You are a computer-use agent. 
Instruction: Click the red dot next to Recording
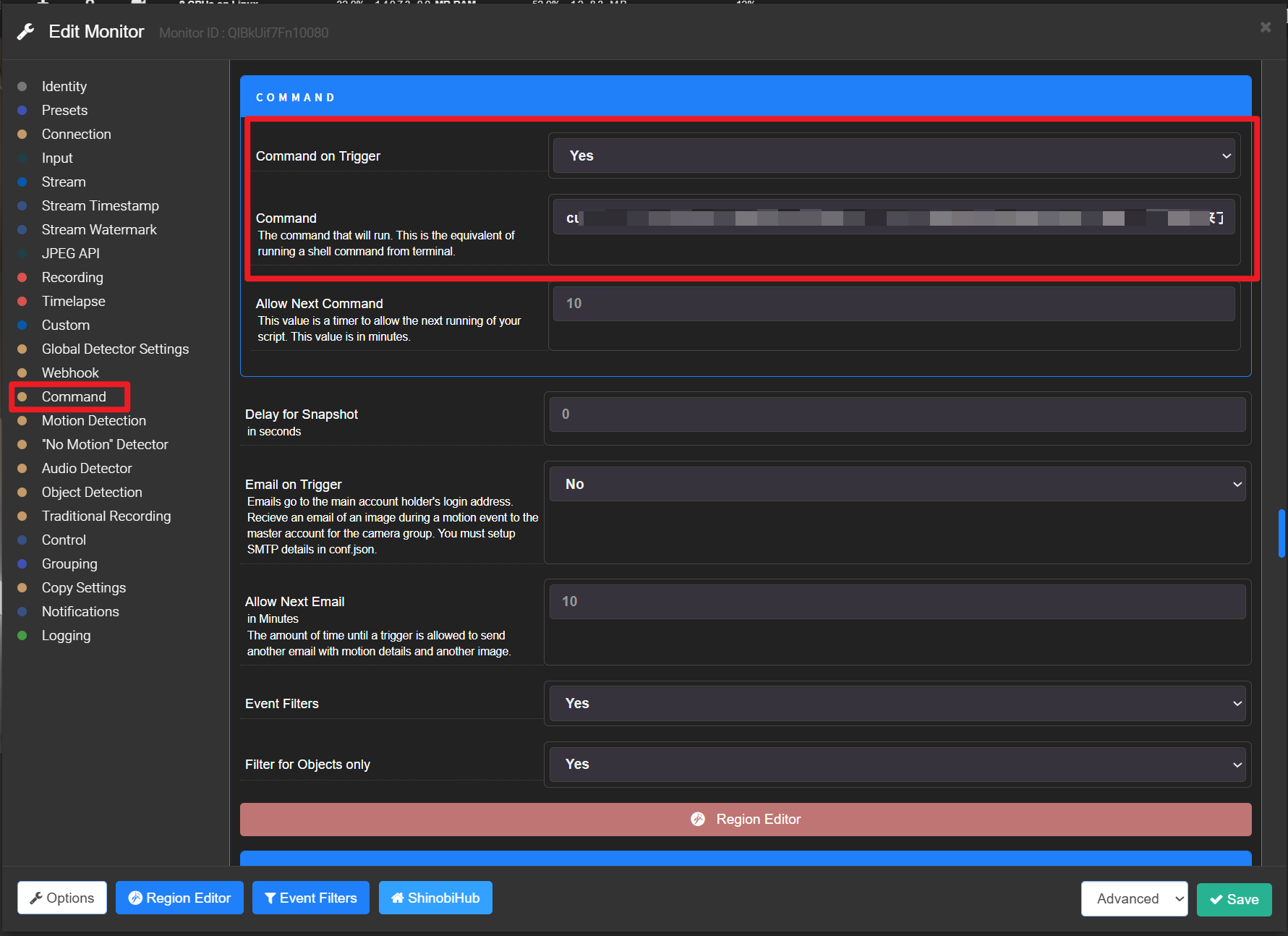(x=22, y=277)
